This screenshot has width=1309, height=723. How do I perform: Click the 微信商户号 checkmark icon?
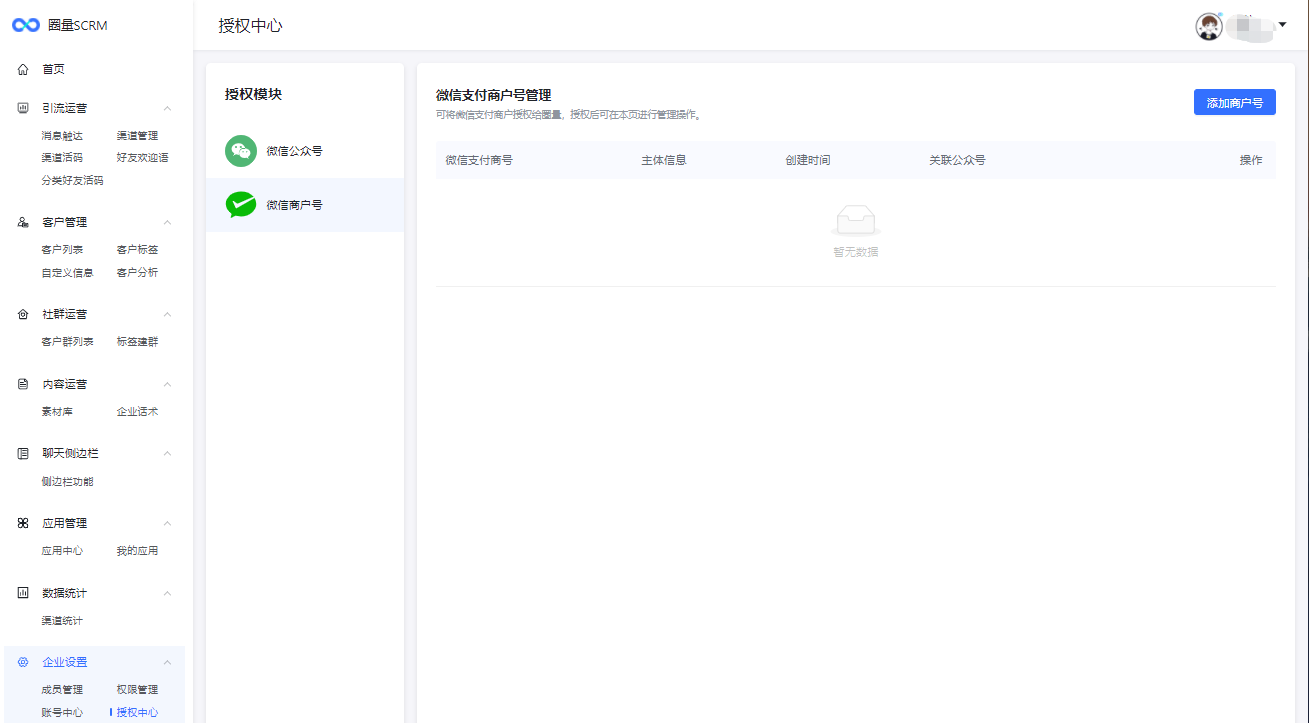pyautogui.click(x=241, y=205)
